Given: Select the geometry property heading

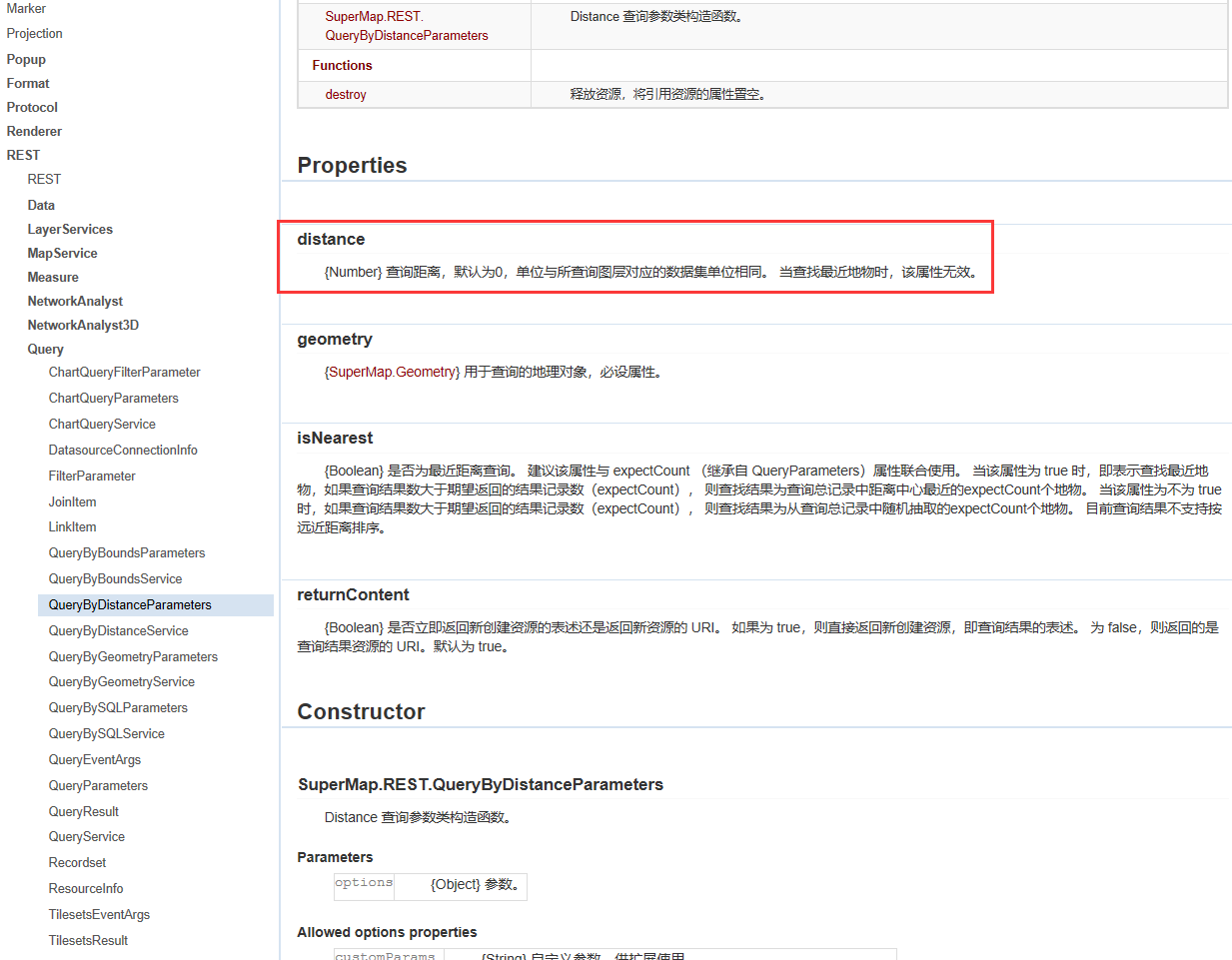Looking at the screenshot, I should (x=335, y=340).
